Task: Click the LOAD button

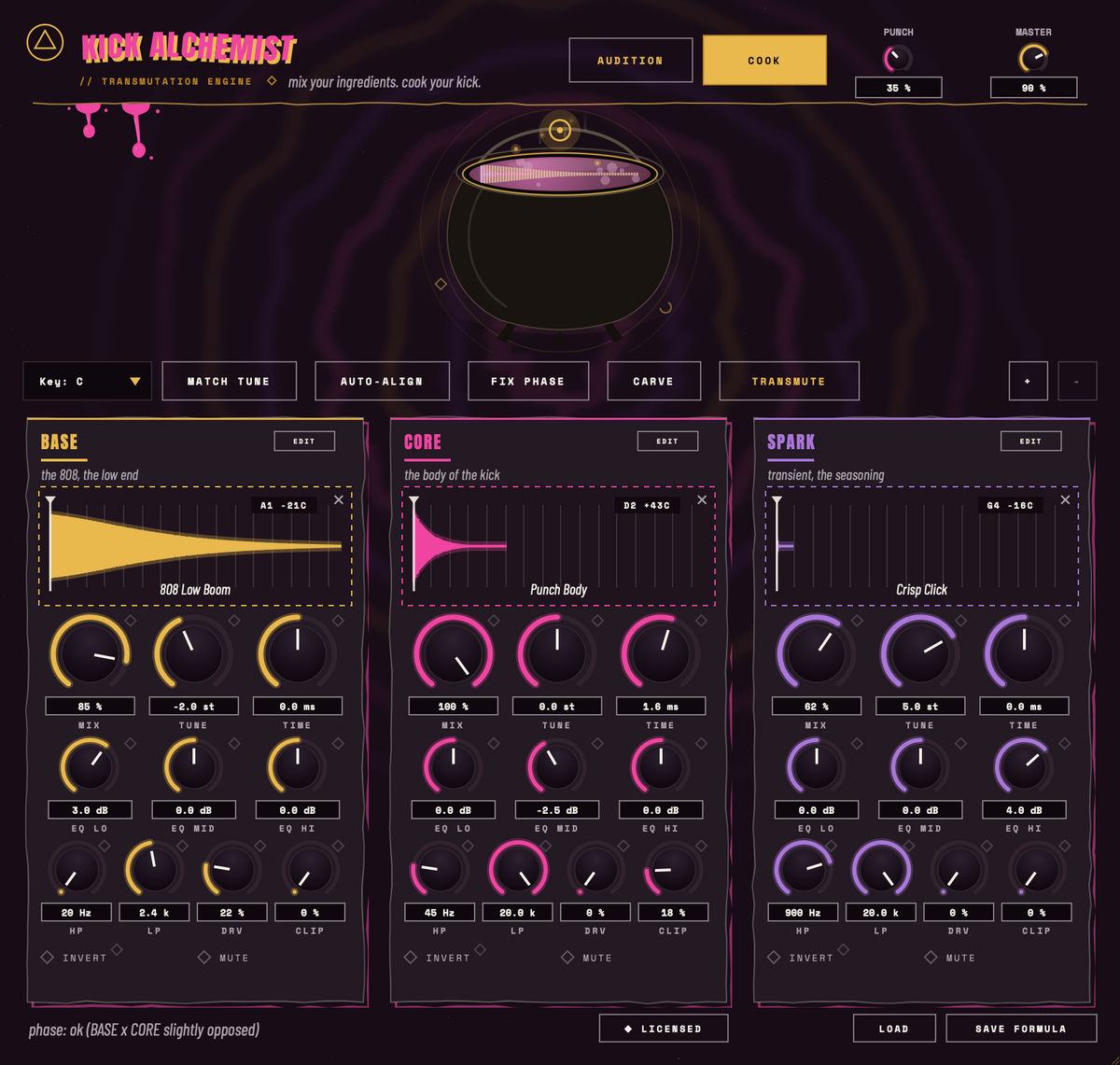Action: tap(894, 1029)
